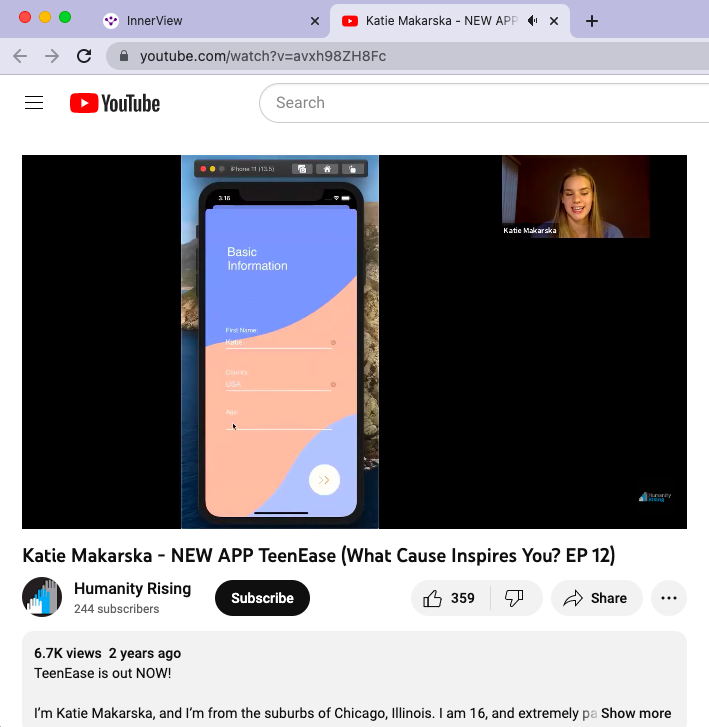Screen dimensions: 709x727
Task: Open a new browser tab
Action: point(592,21)
